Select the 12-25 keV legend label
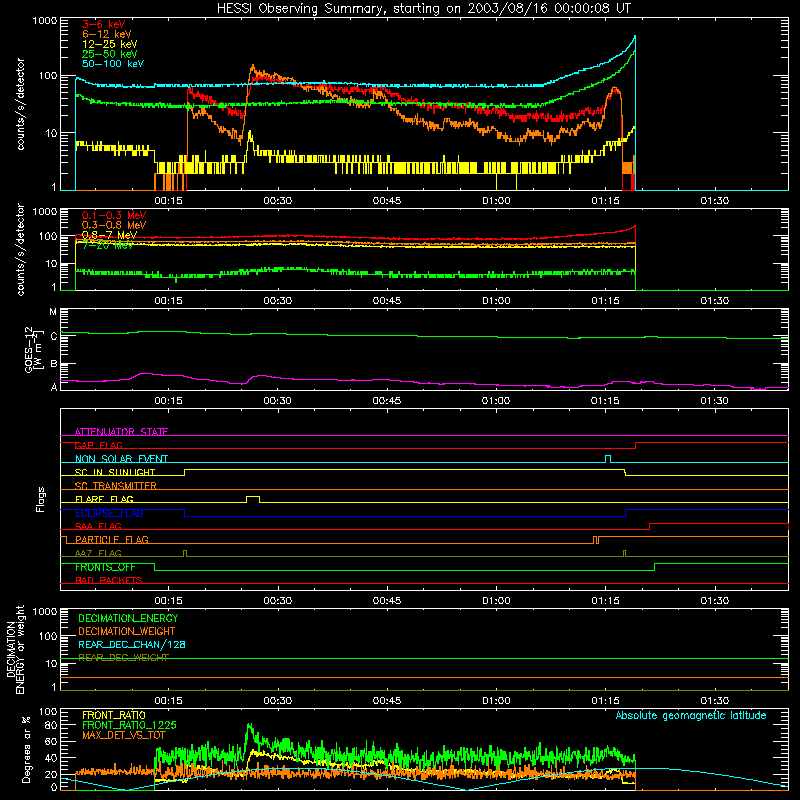The height and width of the screenshot is (800, 800). tap(110, 44)
